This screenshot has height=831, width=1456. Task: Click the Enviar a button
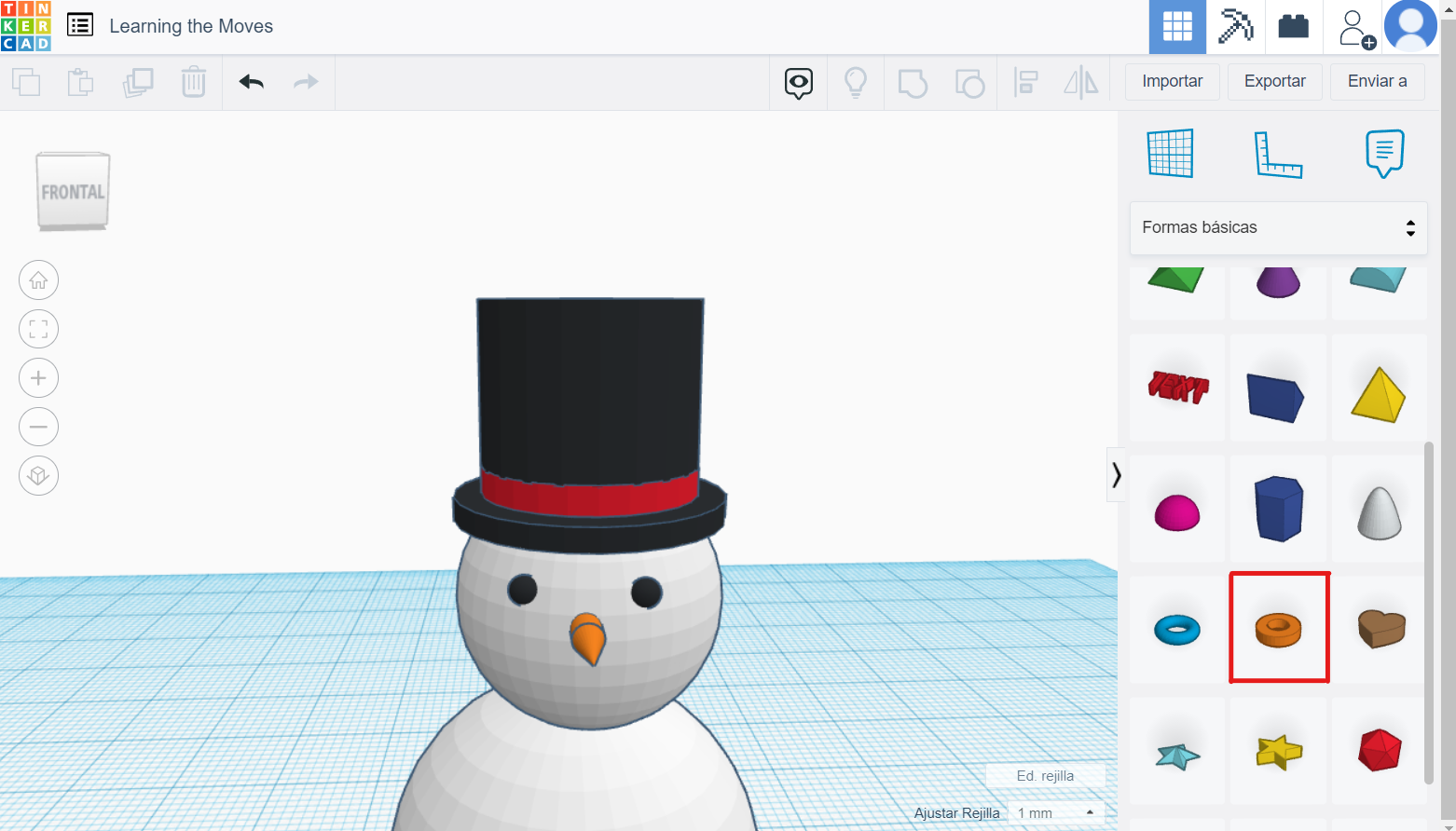click(1378, 81)
